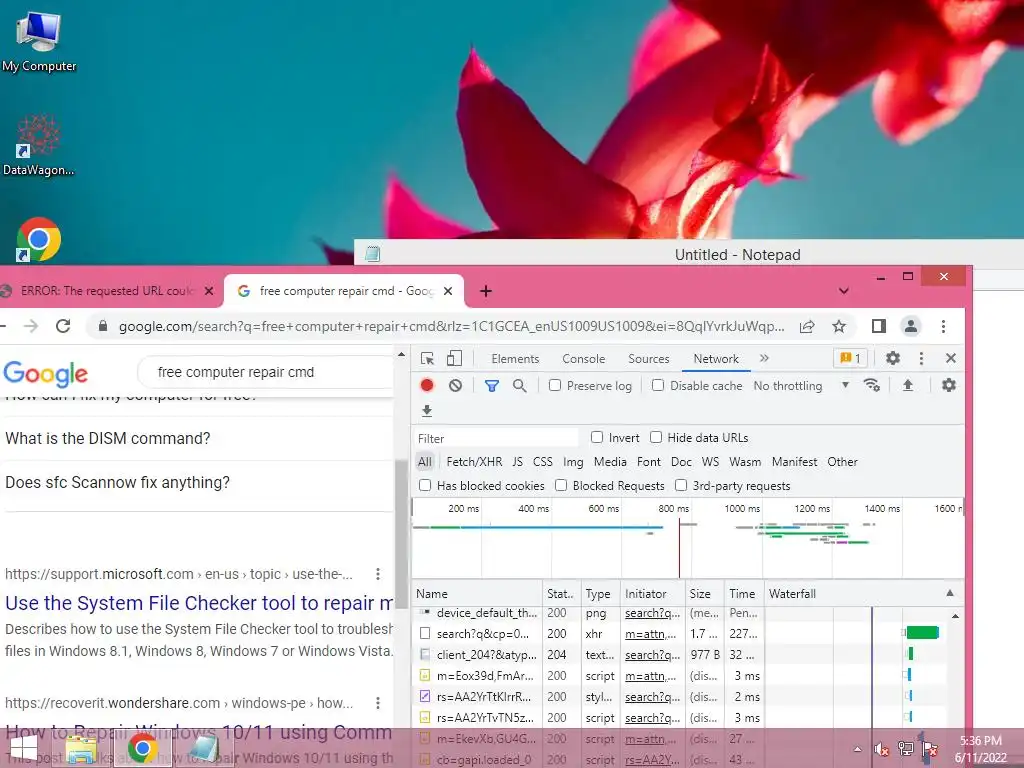This screenshot has width=1024, height=768.
Task: Enable the Disable cache checkbox
Action: pyautogui.click(x=658, y=385)
